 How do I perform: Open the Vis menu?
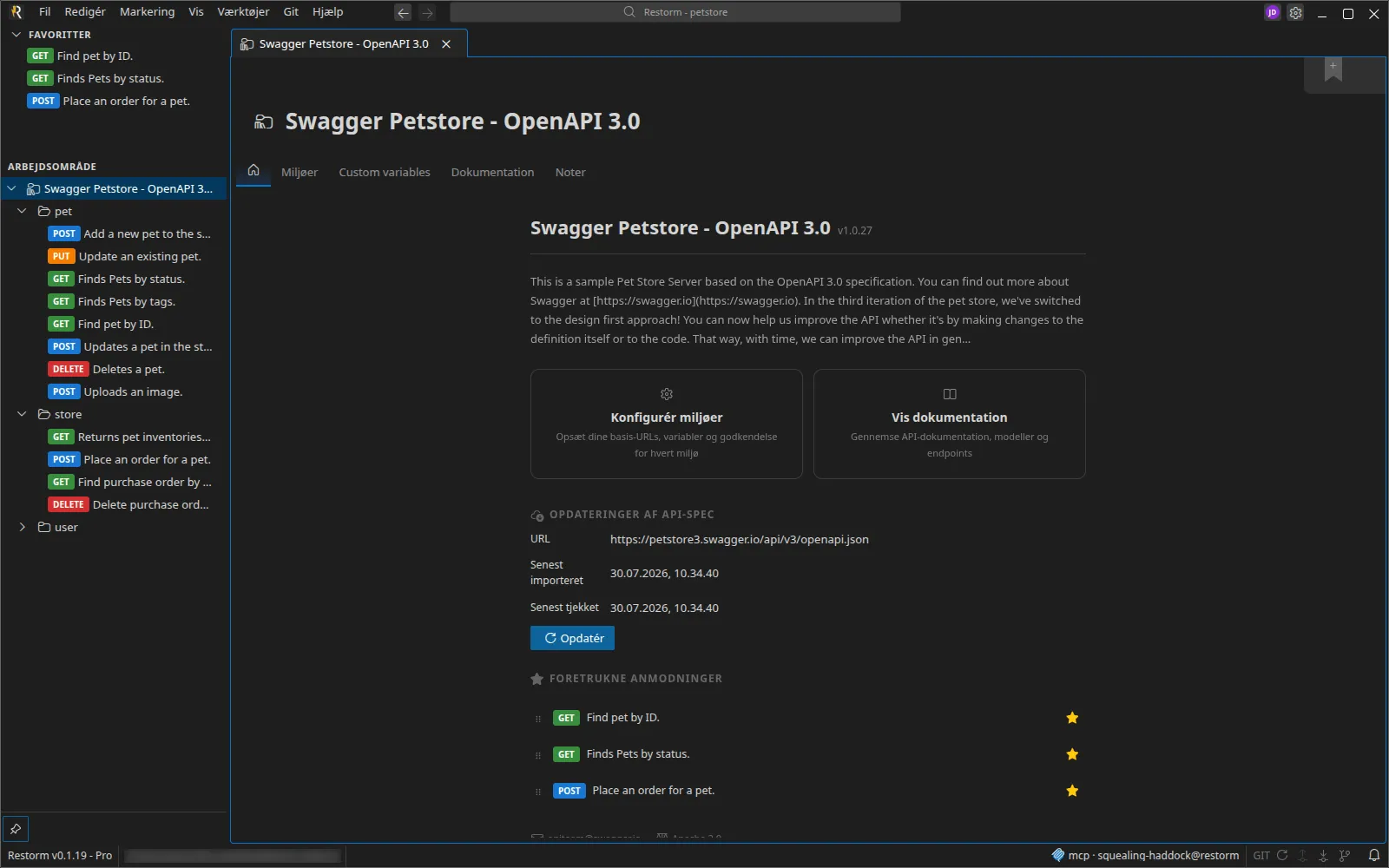click(x=196, y=12)
